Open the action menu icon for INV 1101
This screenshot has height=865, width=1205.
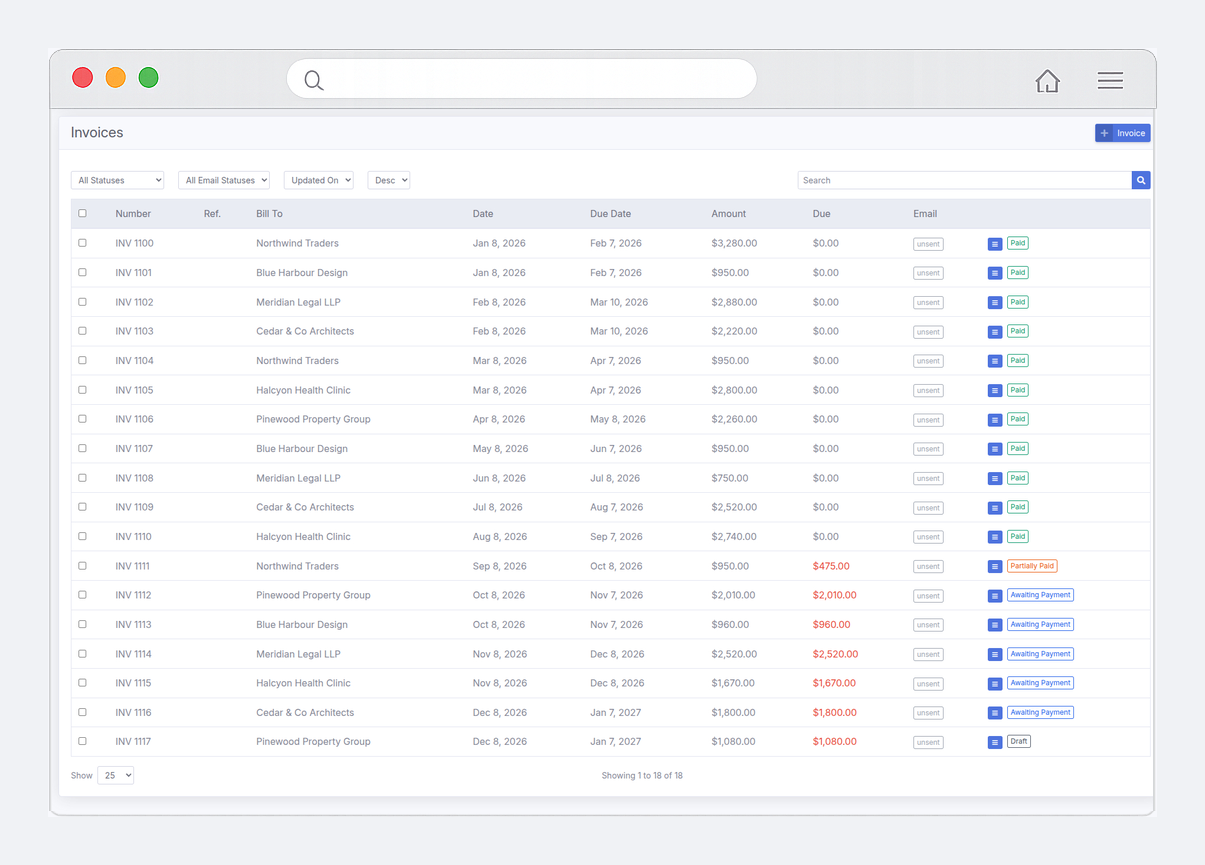[995, 273]
